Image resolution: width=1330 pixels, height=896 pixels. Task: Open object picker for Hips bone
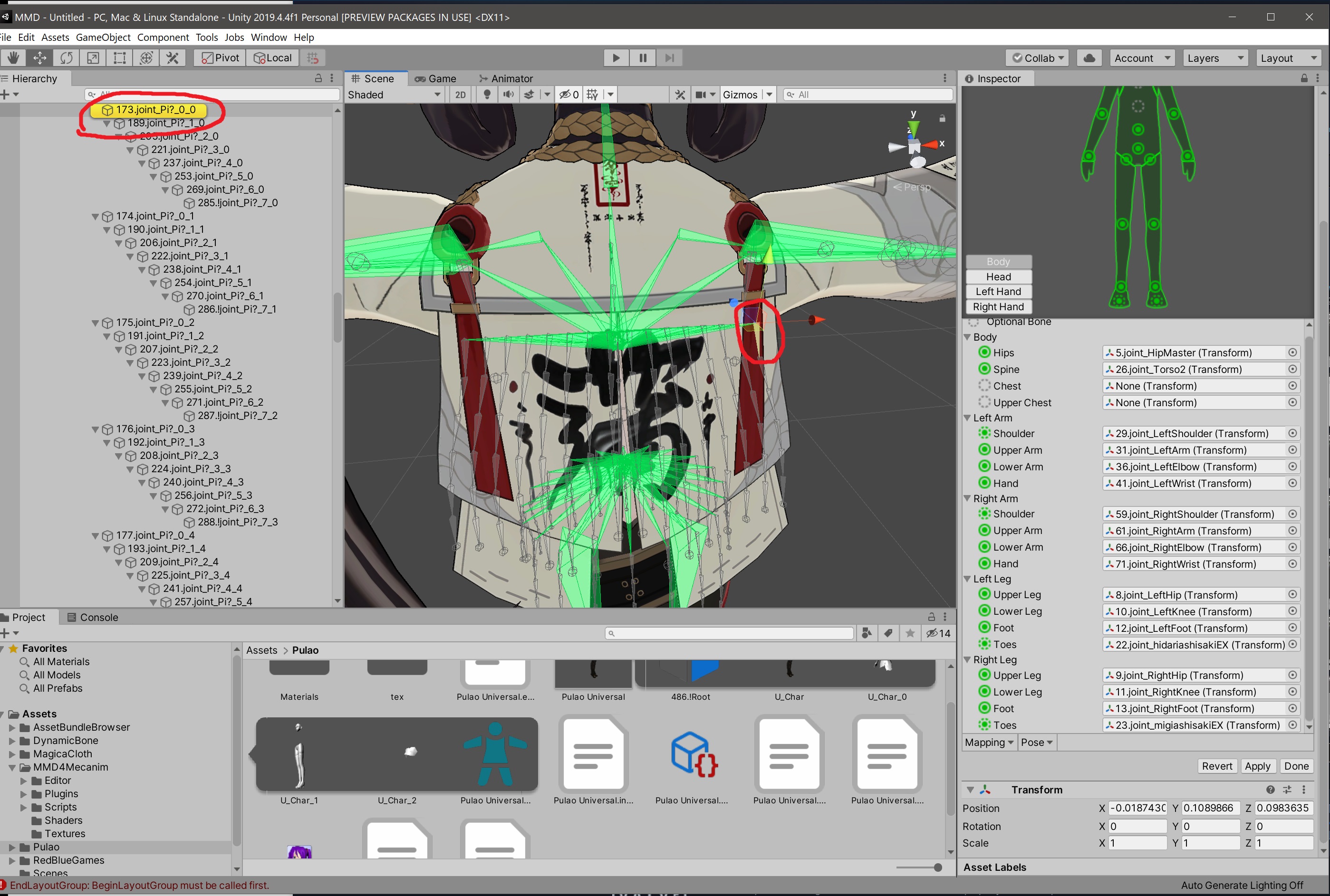pyautogui.click(x=1292, y=353)
